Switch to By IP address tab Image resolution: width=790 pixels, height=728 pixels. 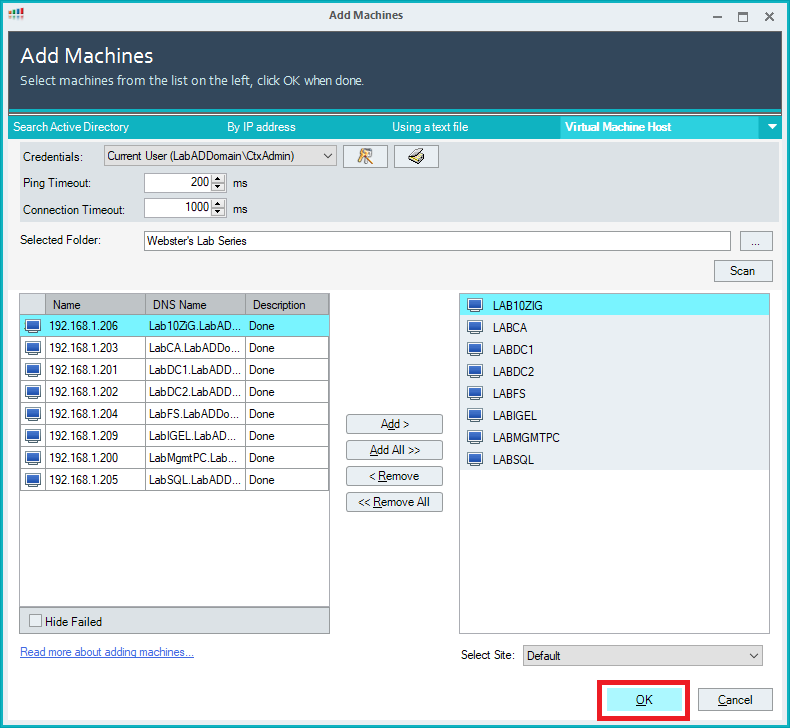[261, 127]
